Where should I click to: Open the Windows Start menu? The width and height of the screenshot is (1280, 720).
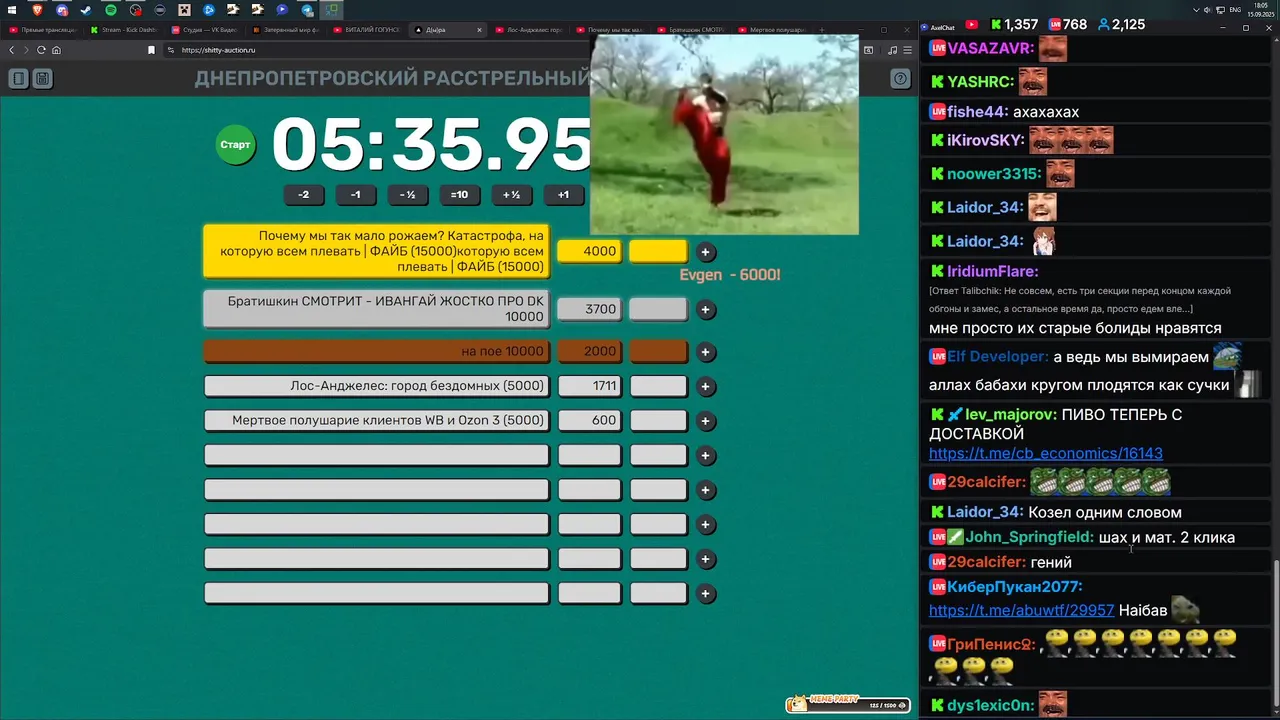(x=12, y=10)
